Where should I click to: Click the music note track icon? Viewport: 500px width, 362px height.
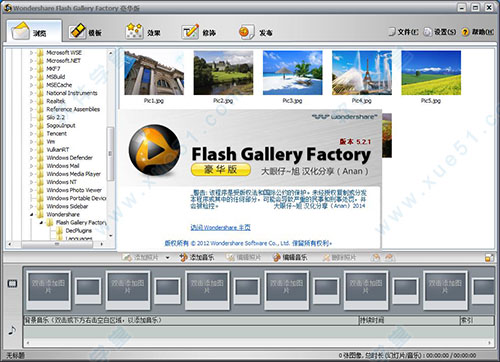pyautogui.click(x=12, y=330)
